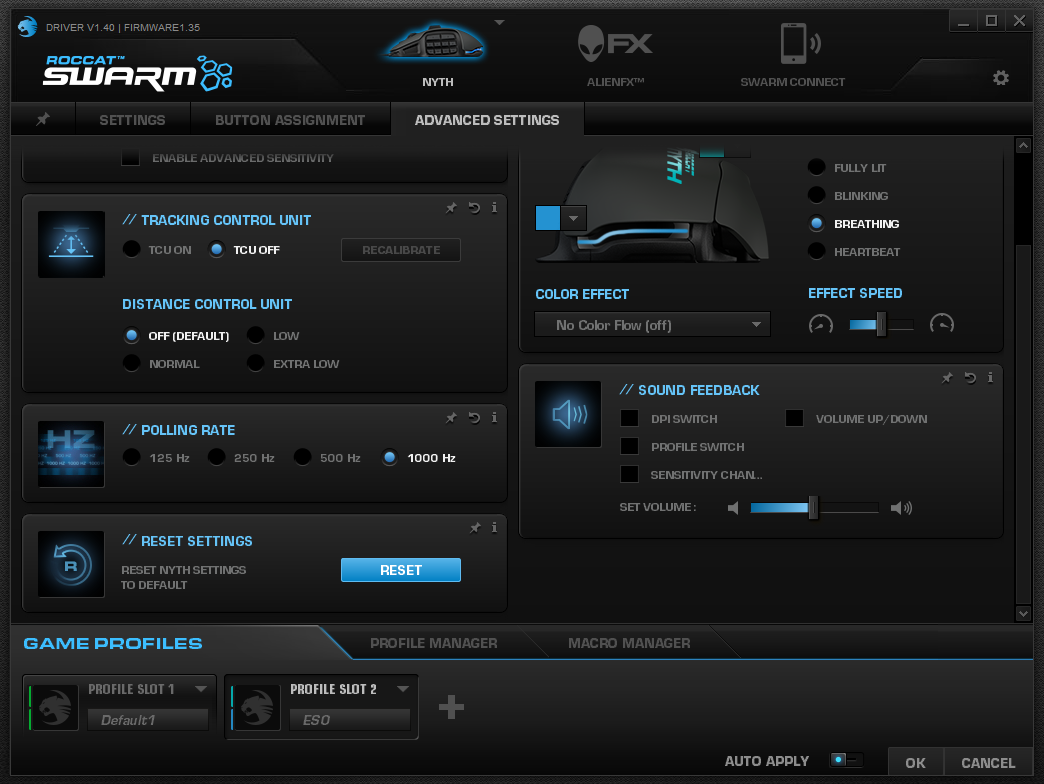Click the Tracking Control Unit thumbnail
The width and height of the screenshot is (1044, 784).
(71, 244)
